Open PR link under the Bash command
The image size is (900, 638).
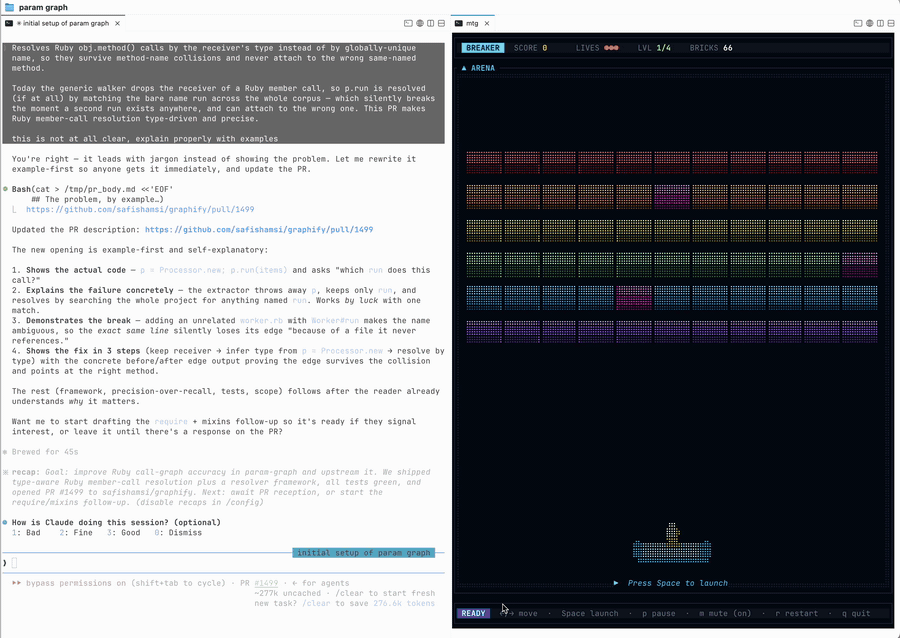pyautogui.click(x=140, y=209)
